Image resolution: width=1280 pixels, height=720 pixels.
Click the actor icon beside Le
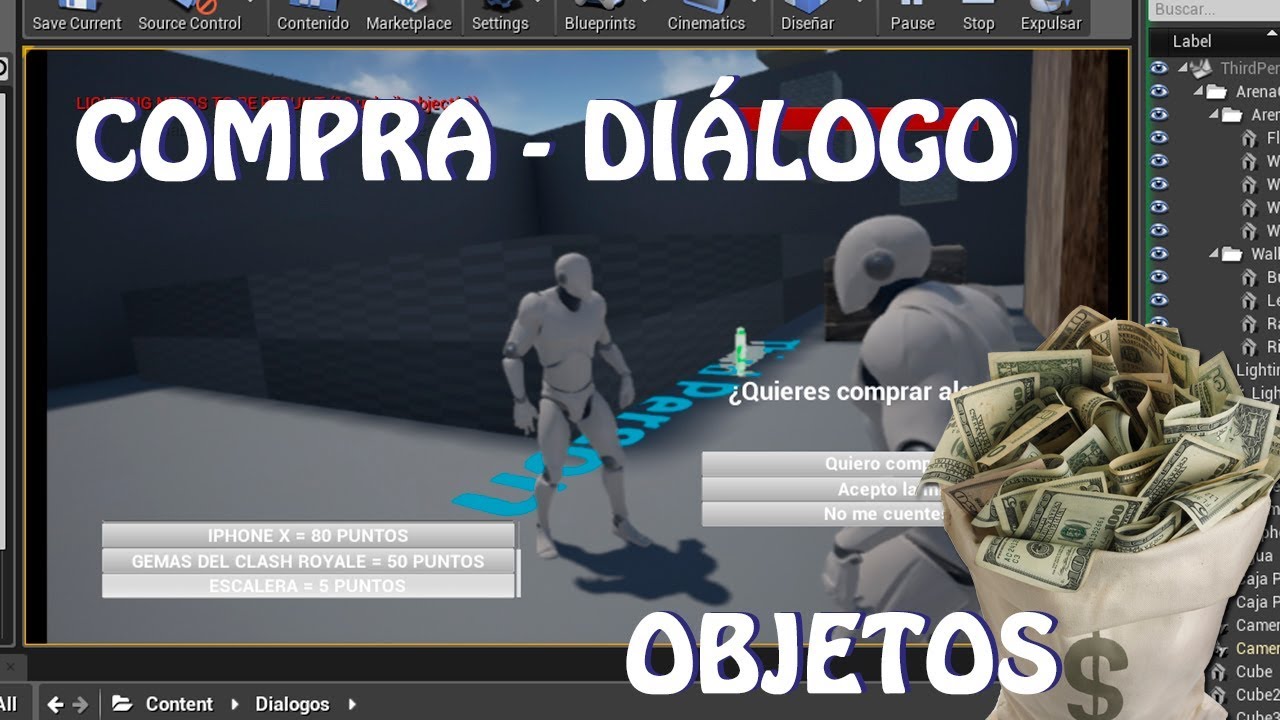pos(1249,300)
